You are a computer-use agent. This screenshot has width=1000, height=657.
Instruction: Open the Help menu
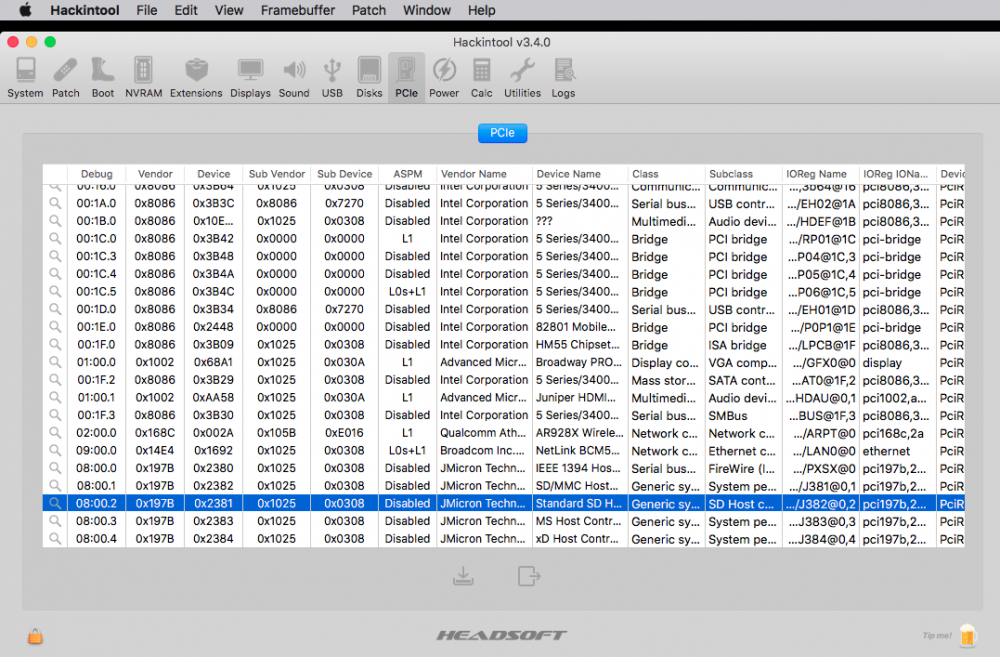[482, 10]
